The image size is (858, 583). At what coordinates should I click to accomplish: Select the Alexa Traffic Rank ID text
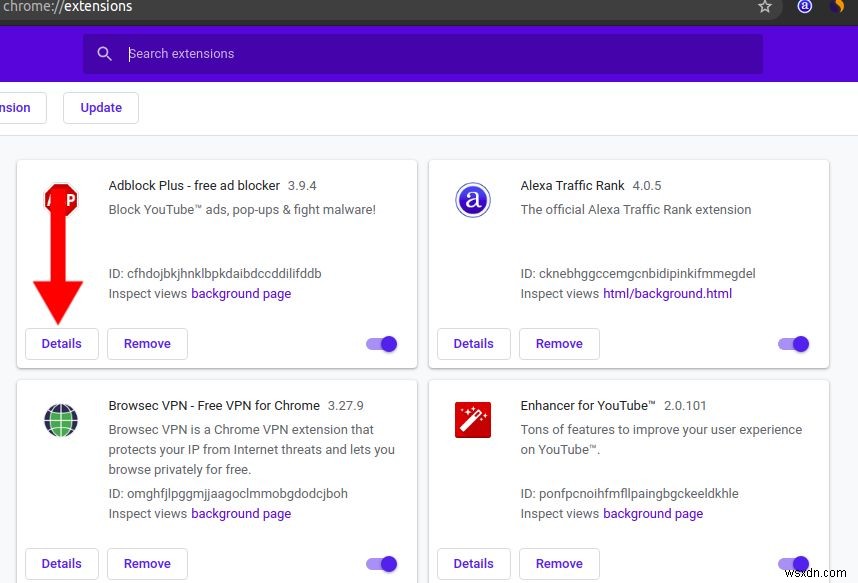638,274
